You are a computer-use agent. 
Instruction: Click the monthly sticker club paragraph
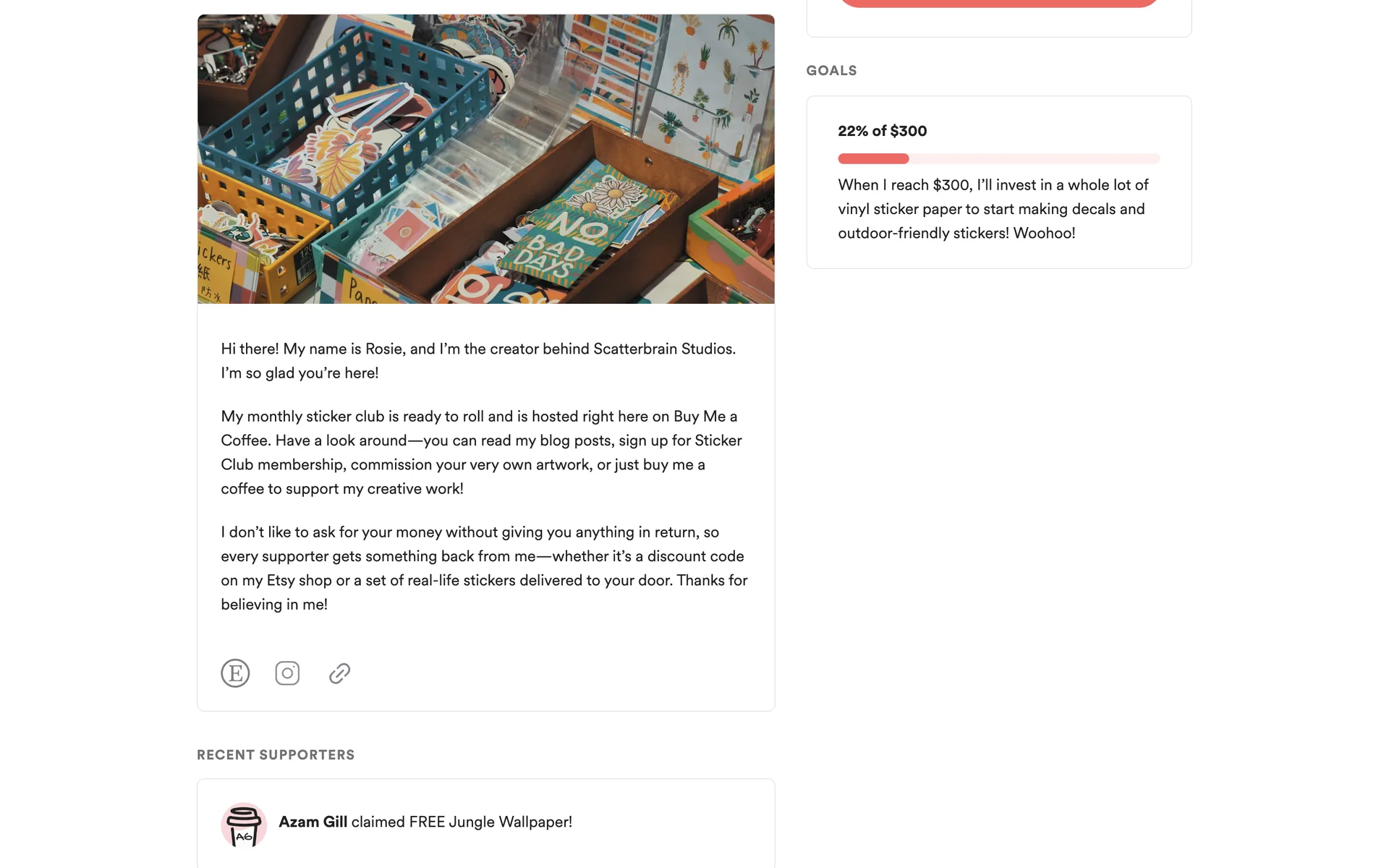pyautogui.click(x=480, y=452)
